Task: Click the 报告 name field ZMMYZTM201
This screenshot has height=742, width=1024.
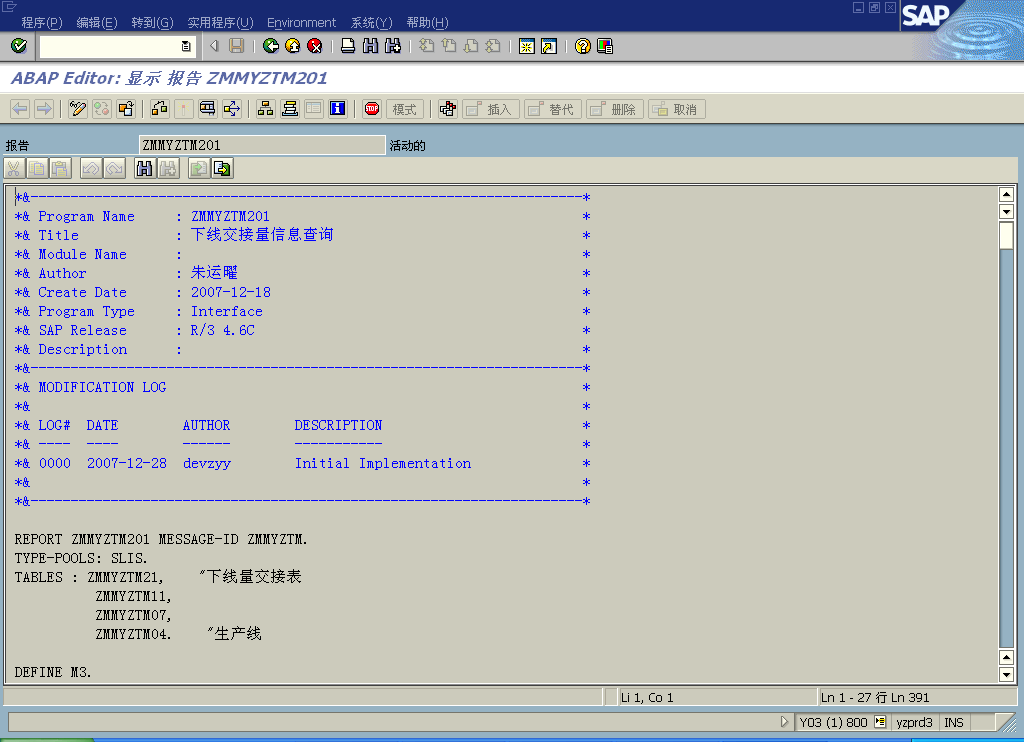Action: (x=262, y=145)
